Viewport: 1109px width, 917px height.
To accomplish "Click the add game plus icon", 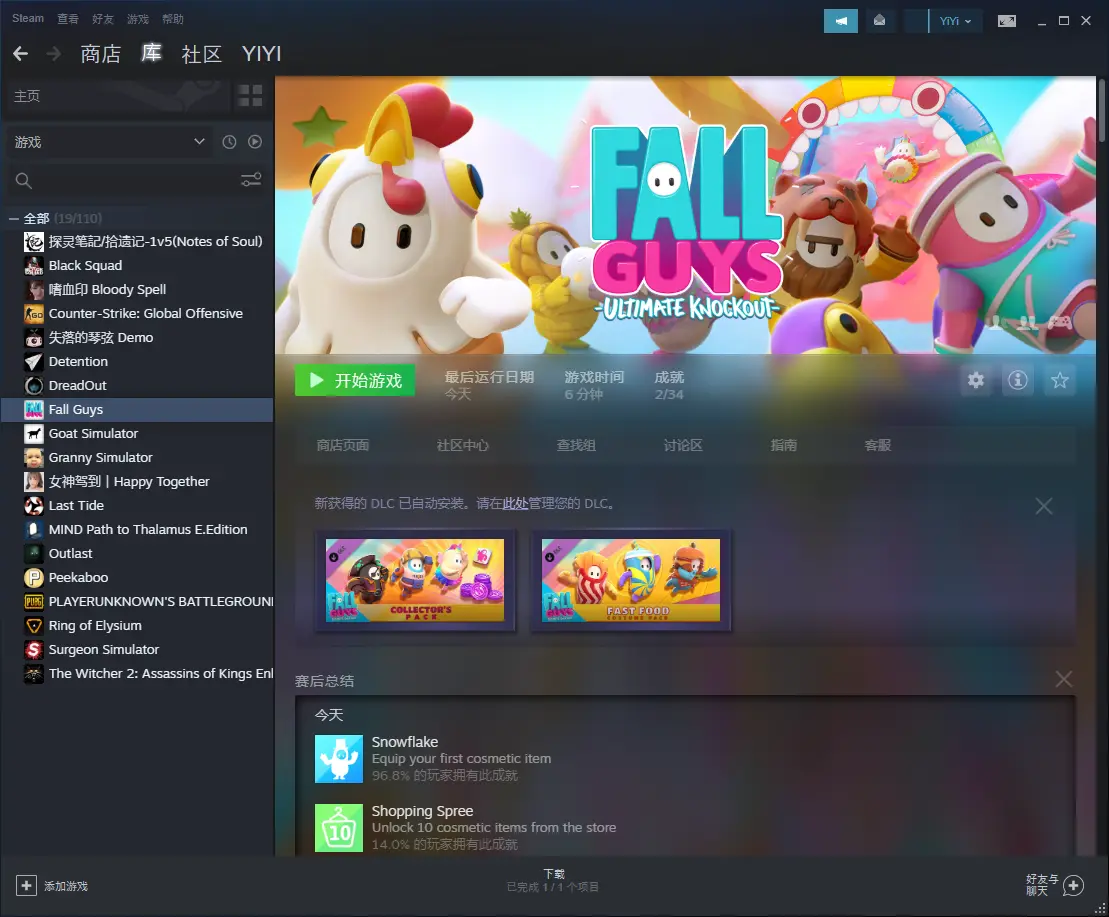I will pyautogui.click(x=26, y=885).
